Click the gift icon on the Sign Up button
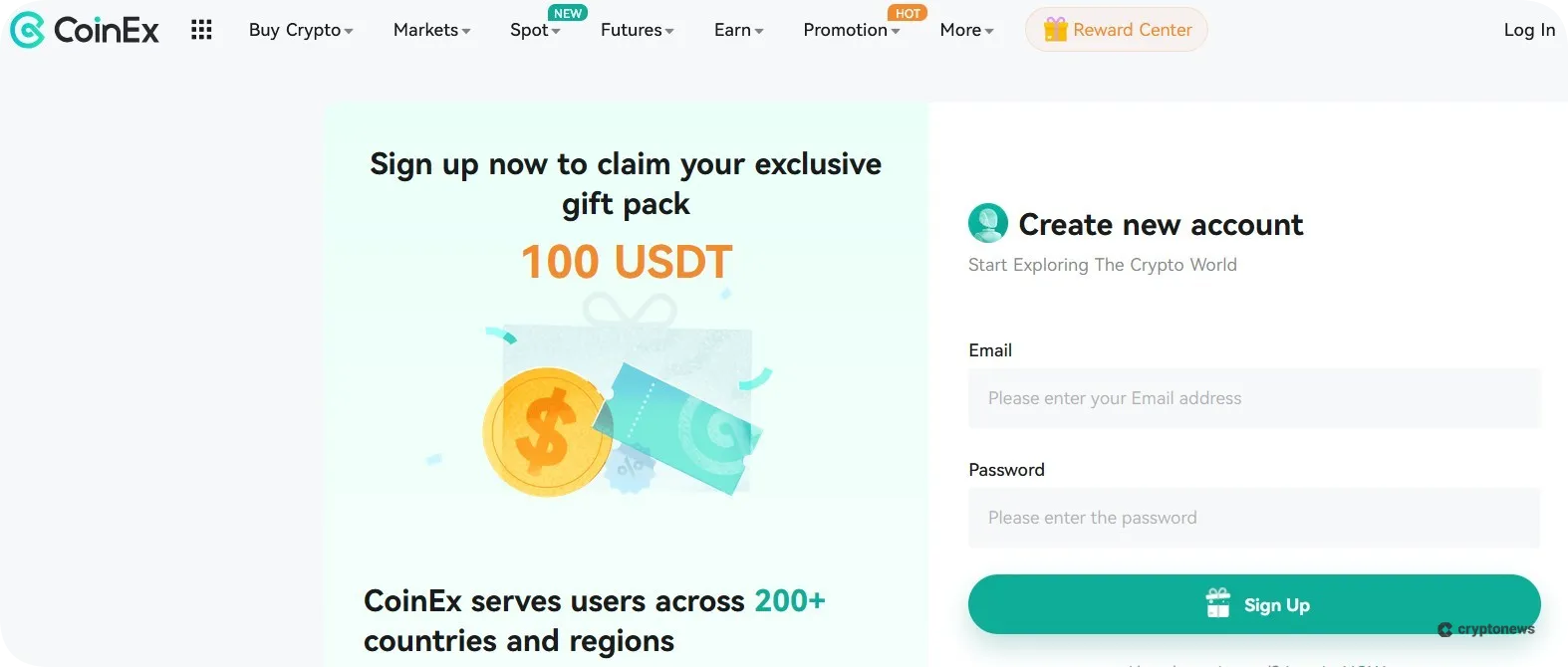The height and width of the screenshot is (667, 1568). [1217, 603]
